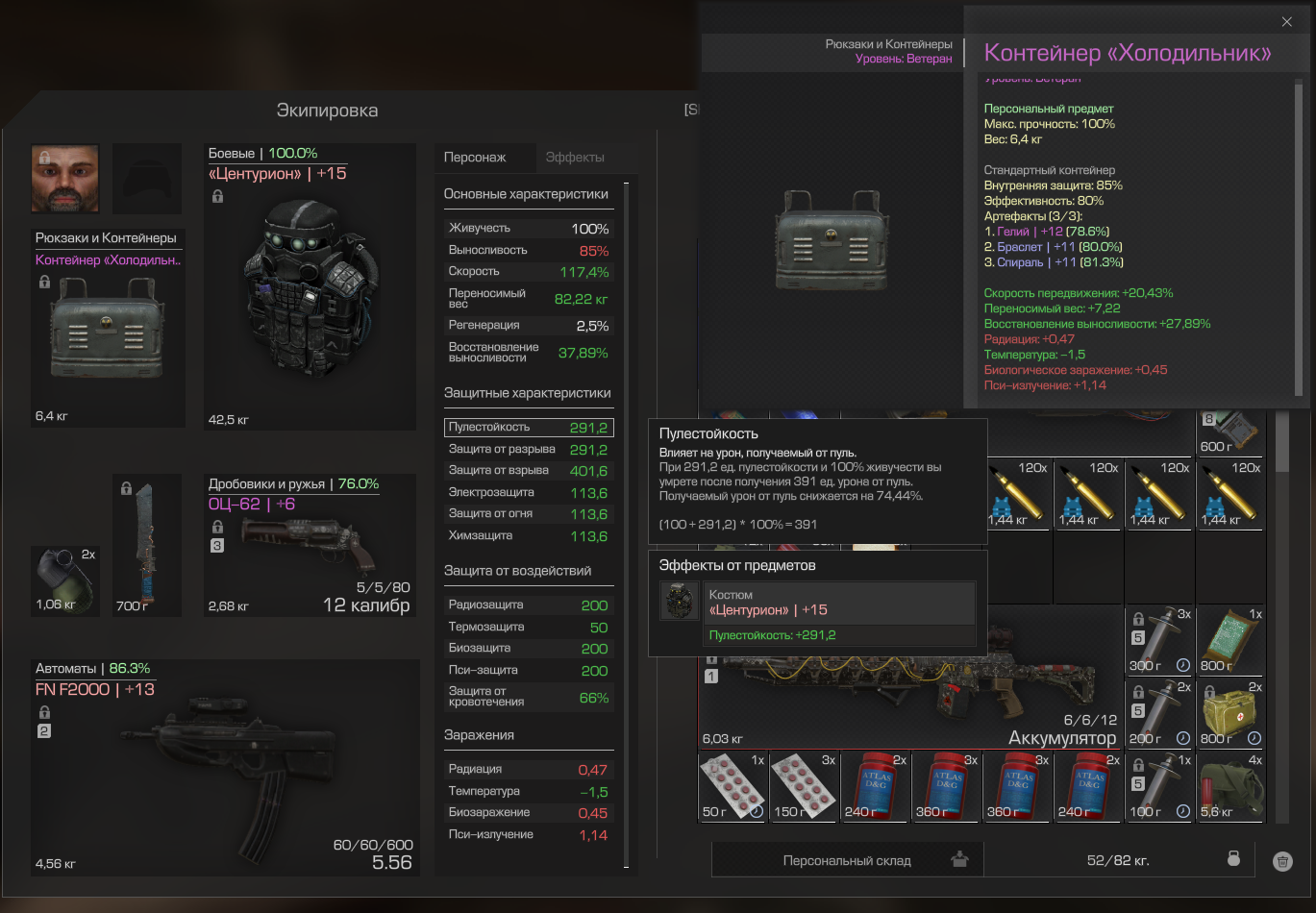Select the Радиация infection row
The width and height of the screenshot is (1316, 913).
pyautogui.click(x=529, y=769)
